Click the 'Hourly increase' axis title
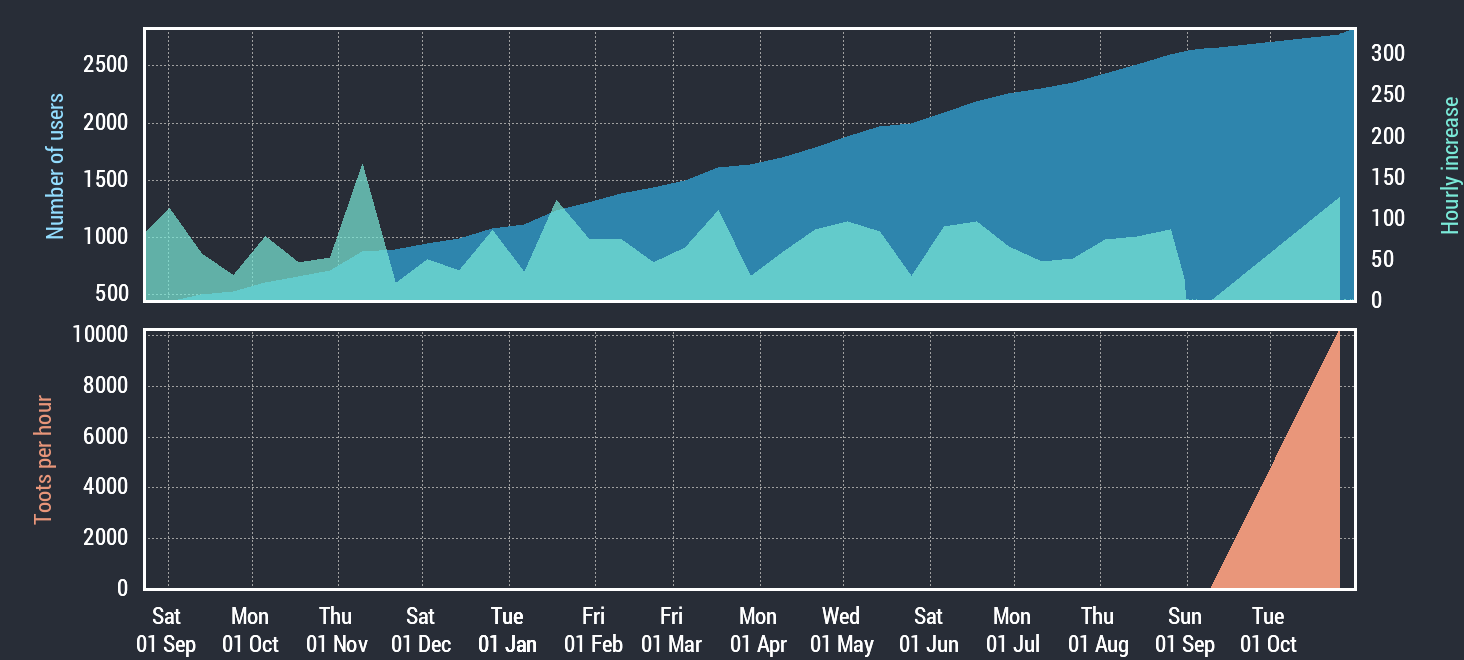The height and width of the screenshot is (660, 1464). (1449, 166)
